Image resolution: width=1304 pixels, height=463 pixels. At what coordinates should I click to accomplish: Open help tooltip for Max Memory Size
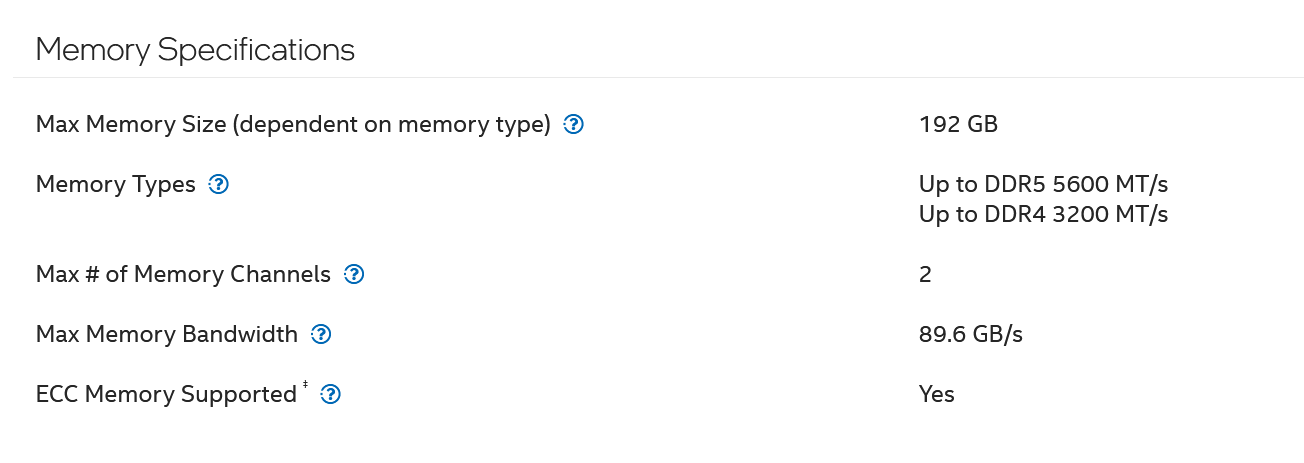(x=573, y=125)
